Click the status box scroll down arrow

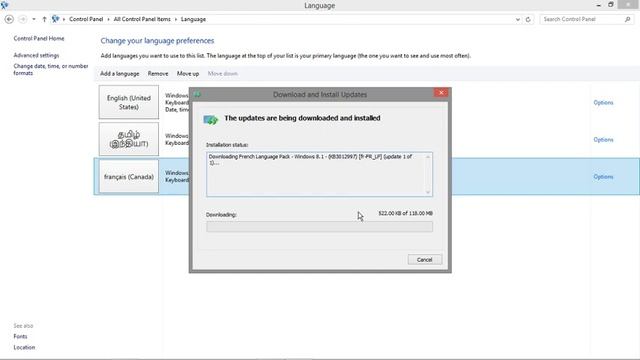[428, 192]
